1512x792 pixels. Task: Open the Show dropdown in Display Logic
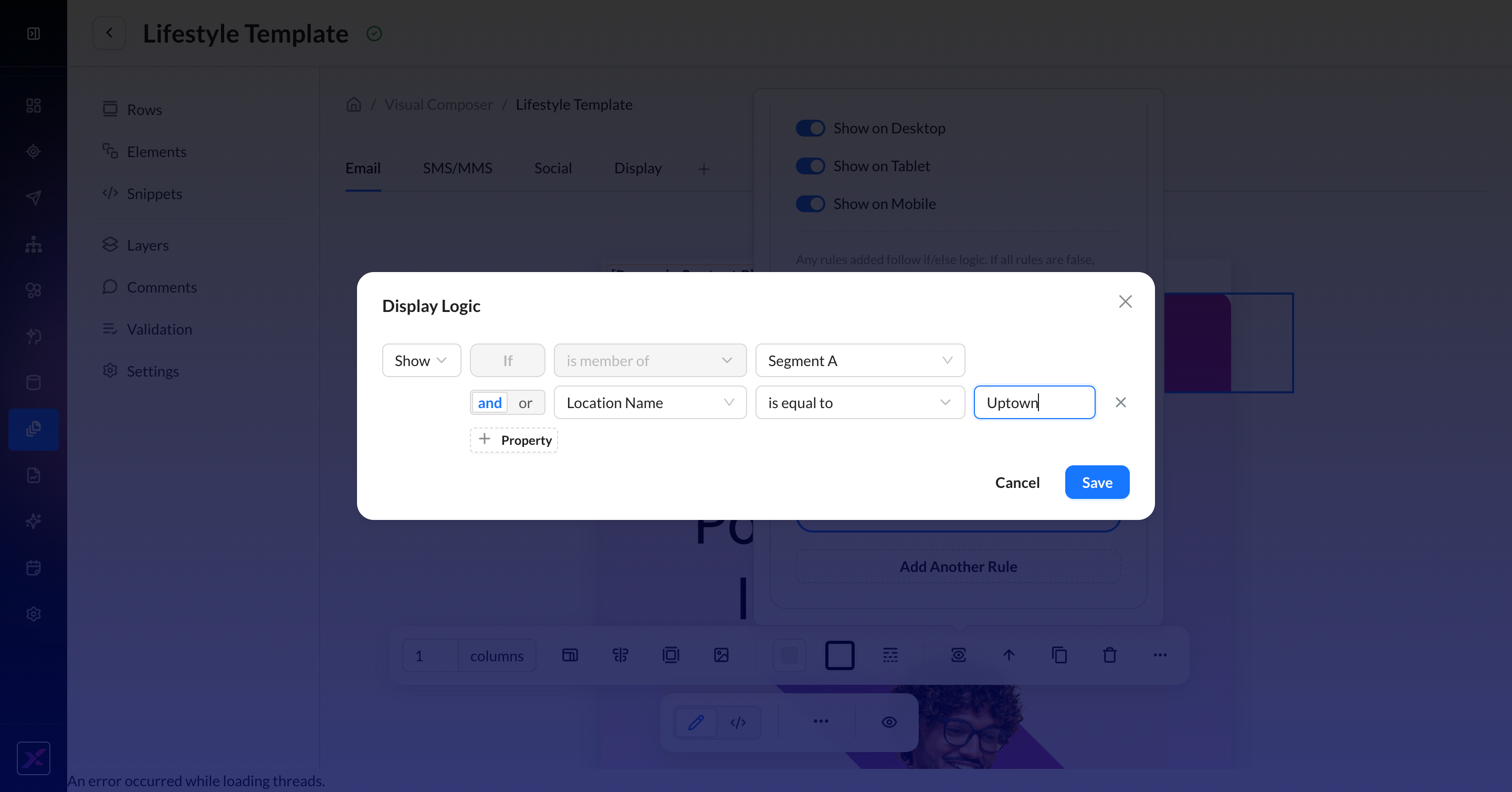click(x=422, y=360)
